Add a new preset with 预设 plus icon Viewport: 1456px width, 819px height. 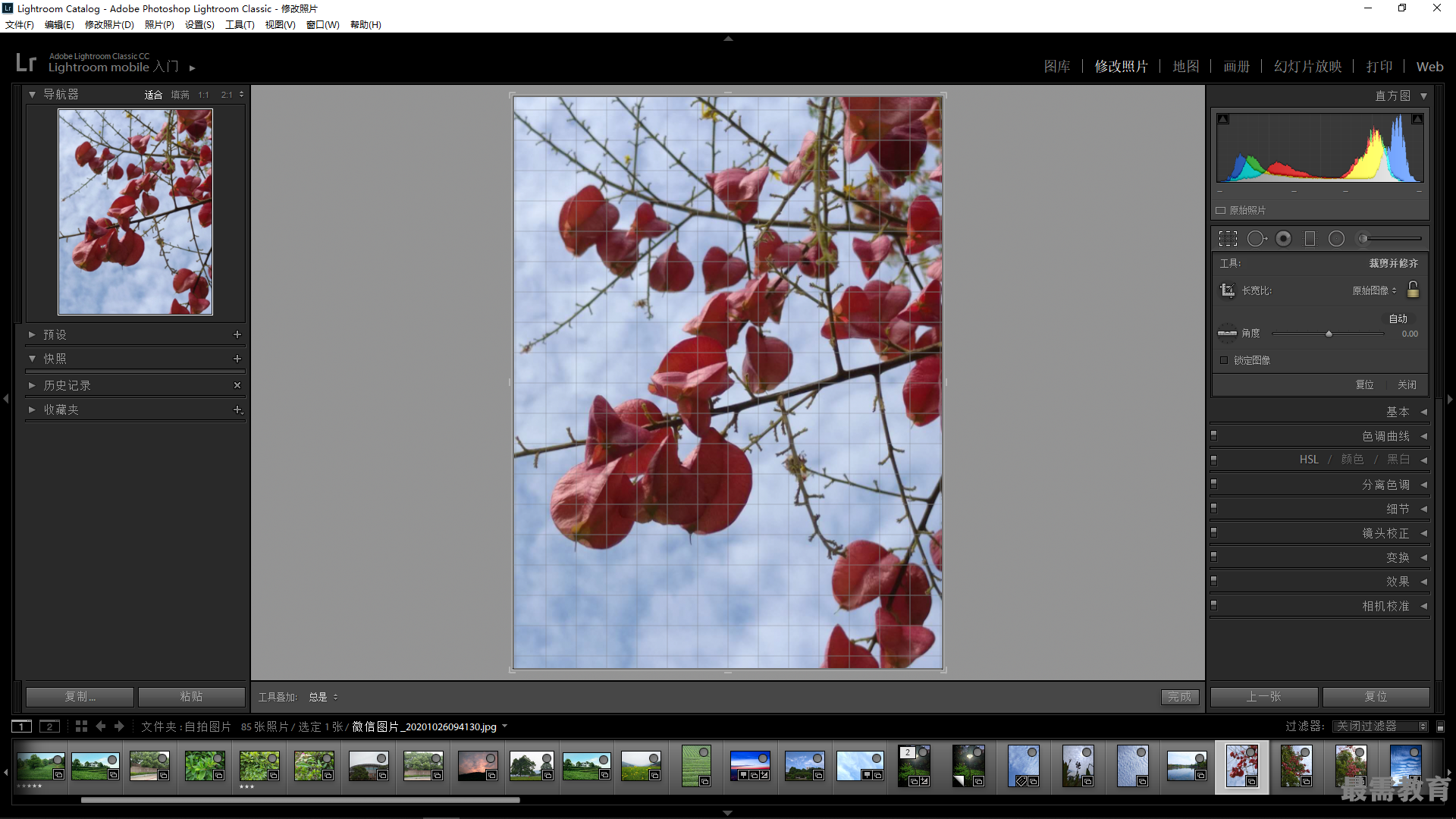pos(237,334)
